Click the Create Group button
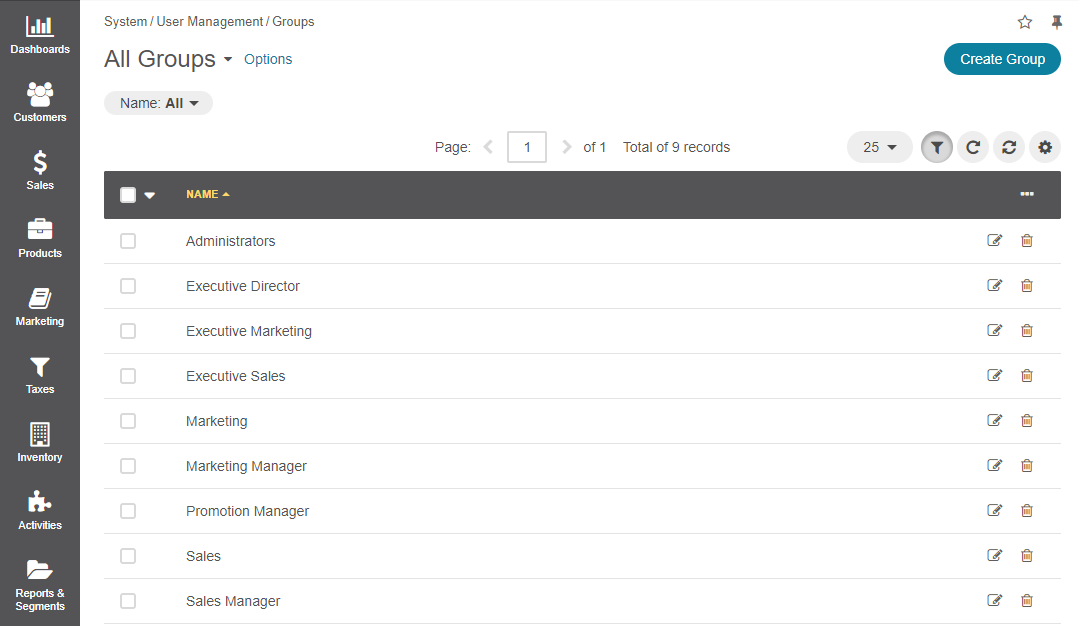The image size is (1079, 626). pos(1002,59)
